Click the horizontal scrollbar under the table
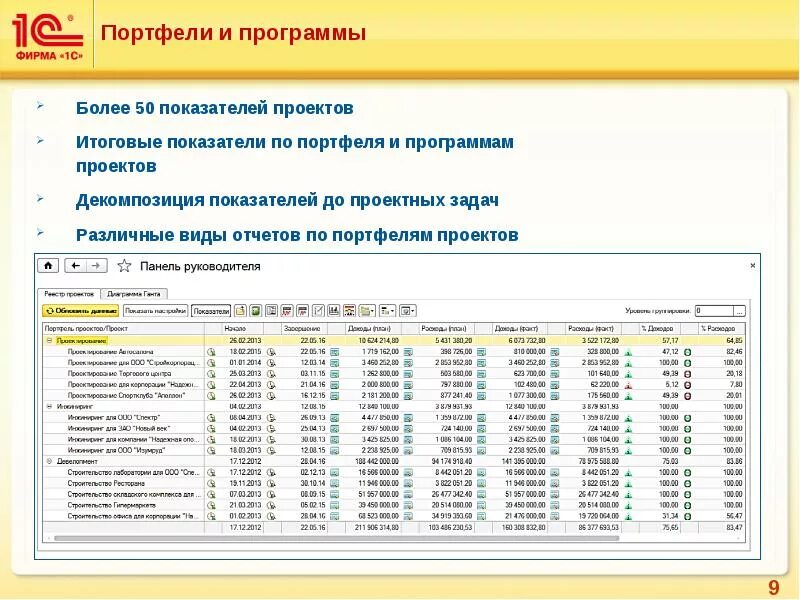The width and height of the screenshot is (800, 600). coord(337,538)
